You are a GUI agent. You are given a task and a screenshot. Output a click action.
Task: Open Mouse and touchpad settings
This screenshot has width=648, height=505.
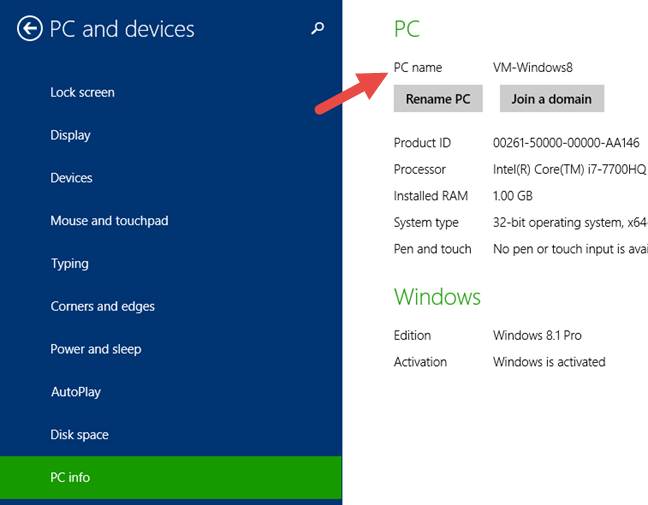coord(109,221)
